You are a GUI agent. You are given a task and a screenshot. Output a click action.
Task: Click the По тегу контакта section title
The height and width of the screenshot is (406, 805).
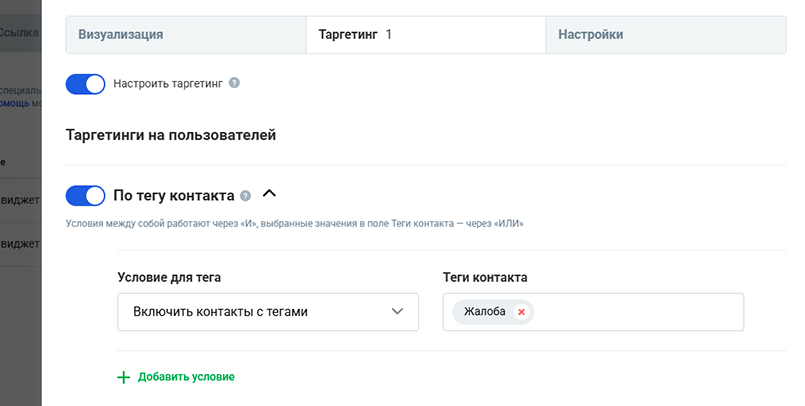point(174,196)
